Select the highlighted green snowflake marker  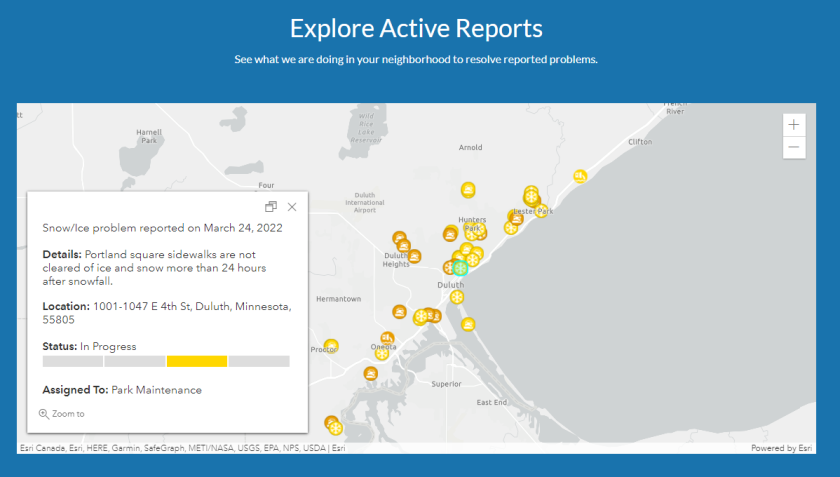(x=460, y=267)
